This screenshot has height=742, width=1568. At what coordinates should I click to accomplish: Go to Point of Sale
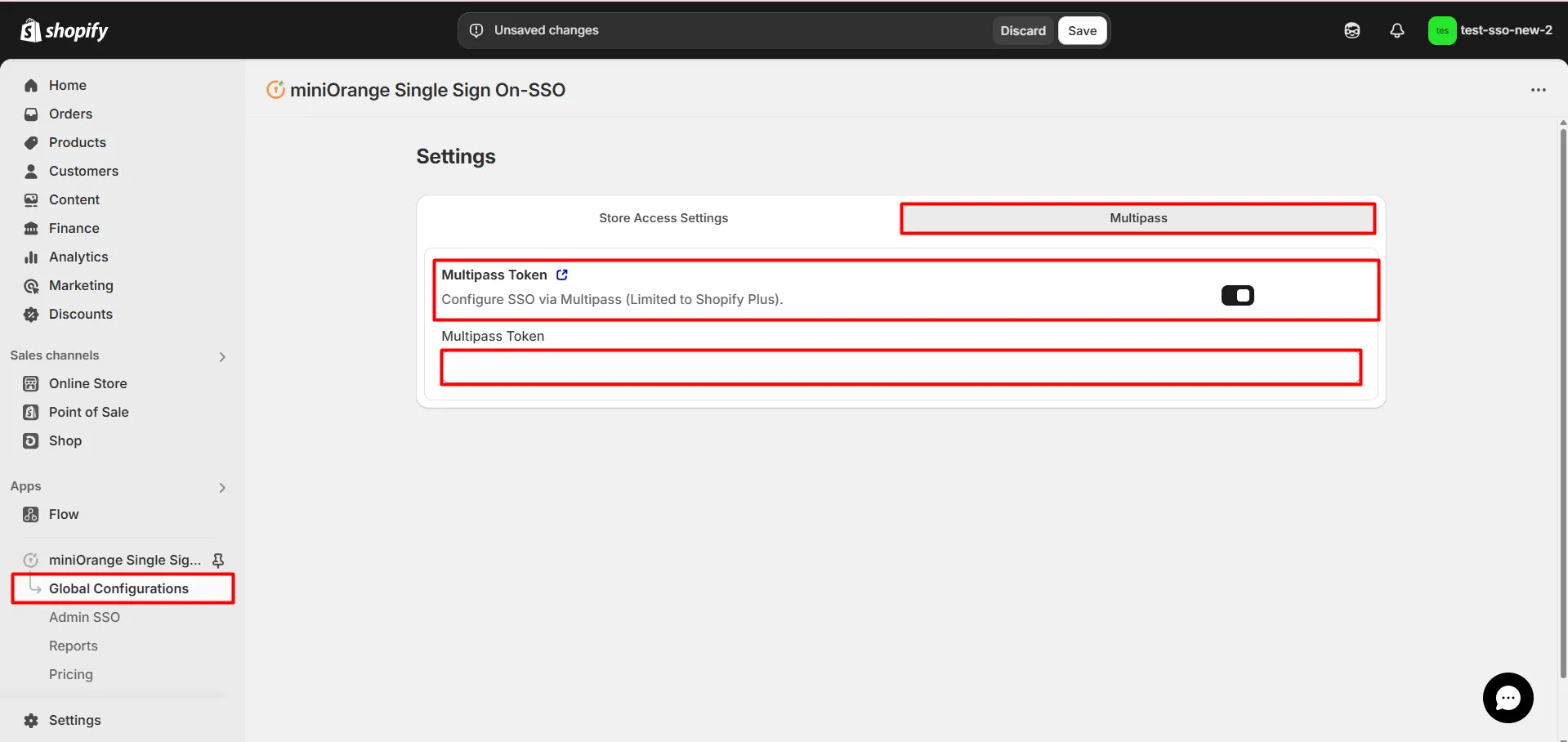pyautogui.click(x=88, y=412)
